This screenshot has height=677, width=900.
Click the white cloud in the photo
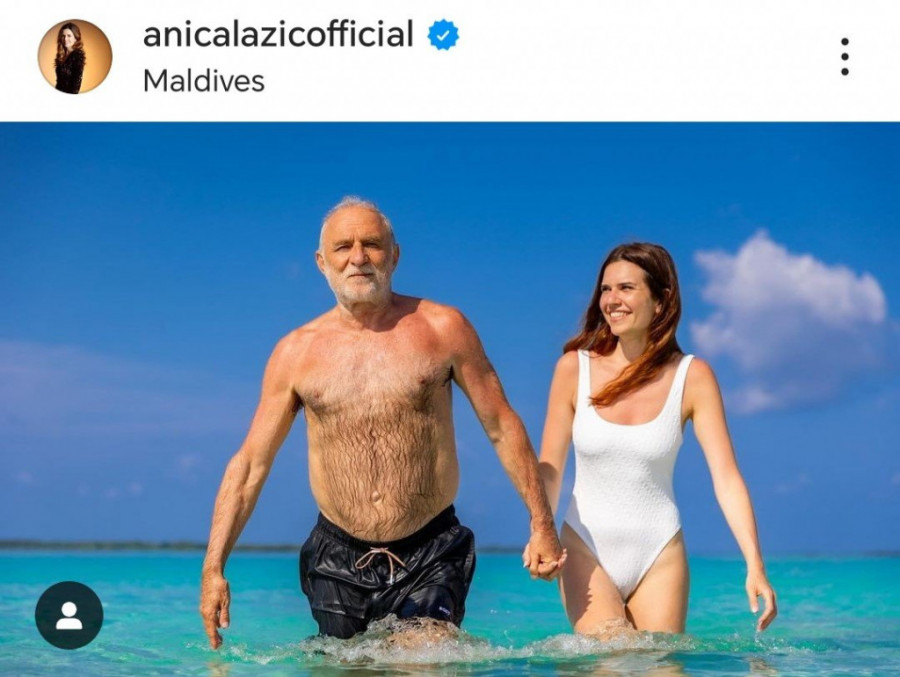click(x=789, y=322)
